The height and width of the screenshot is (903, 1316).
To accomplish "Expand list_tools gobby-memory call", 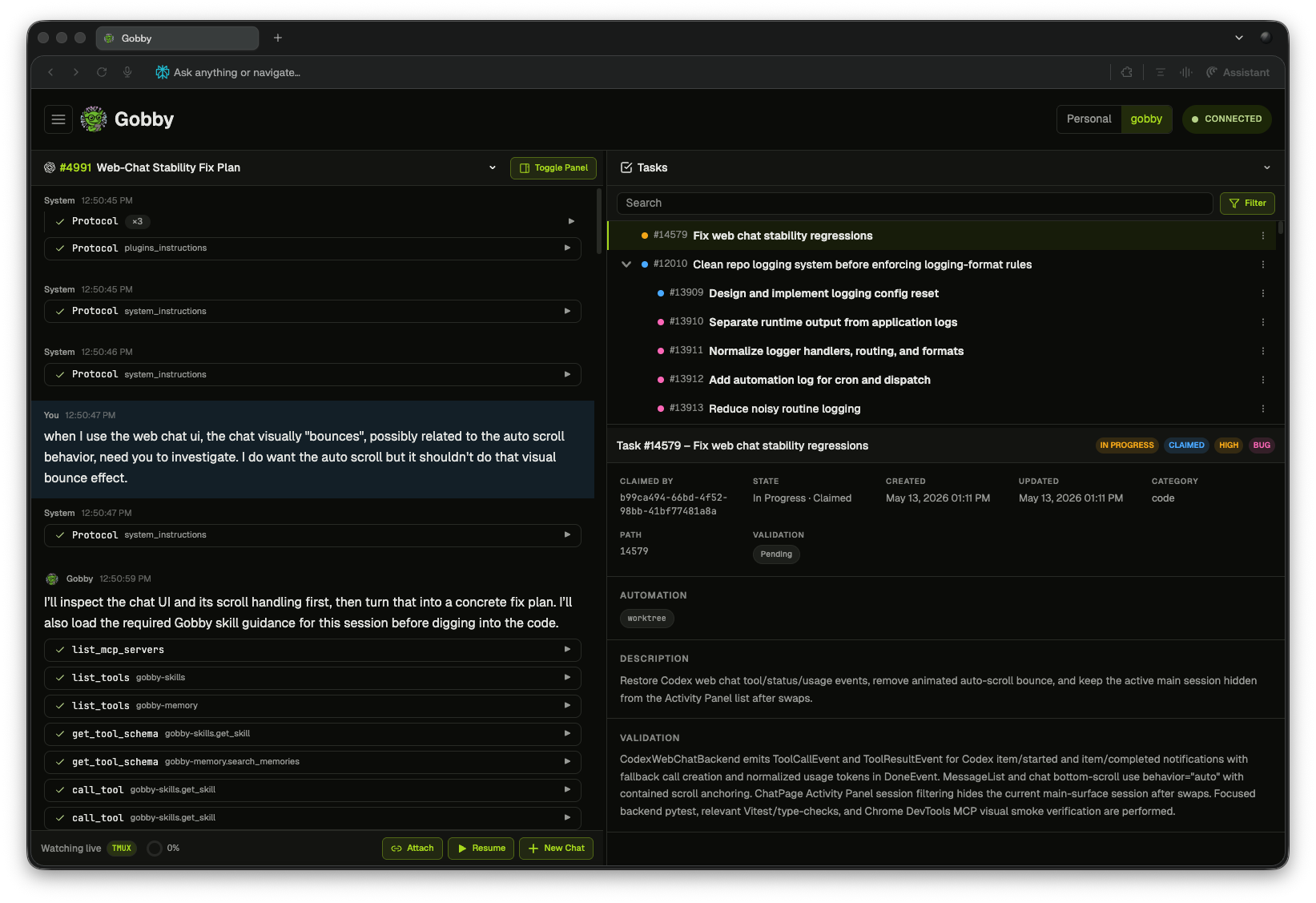I will (312, 706).
